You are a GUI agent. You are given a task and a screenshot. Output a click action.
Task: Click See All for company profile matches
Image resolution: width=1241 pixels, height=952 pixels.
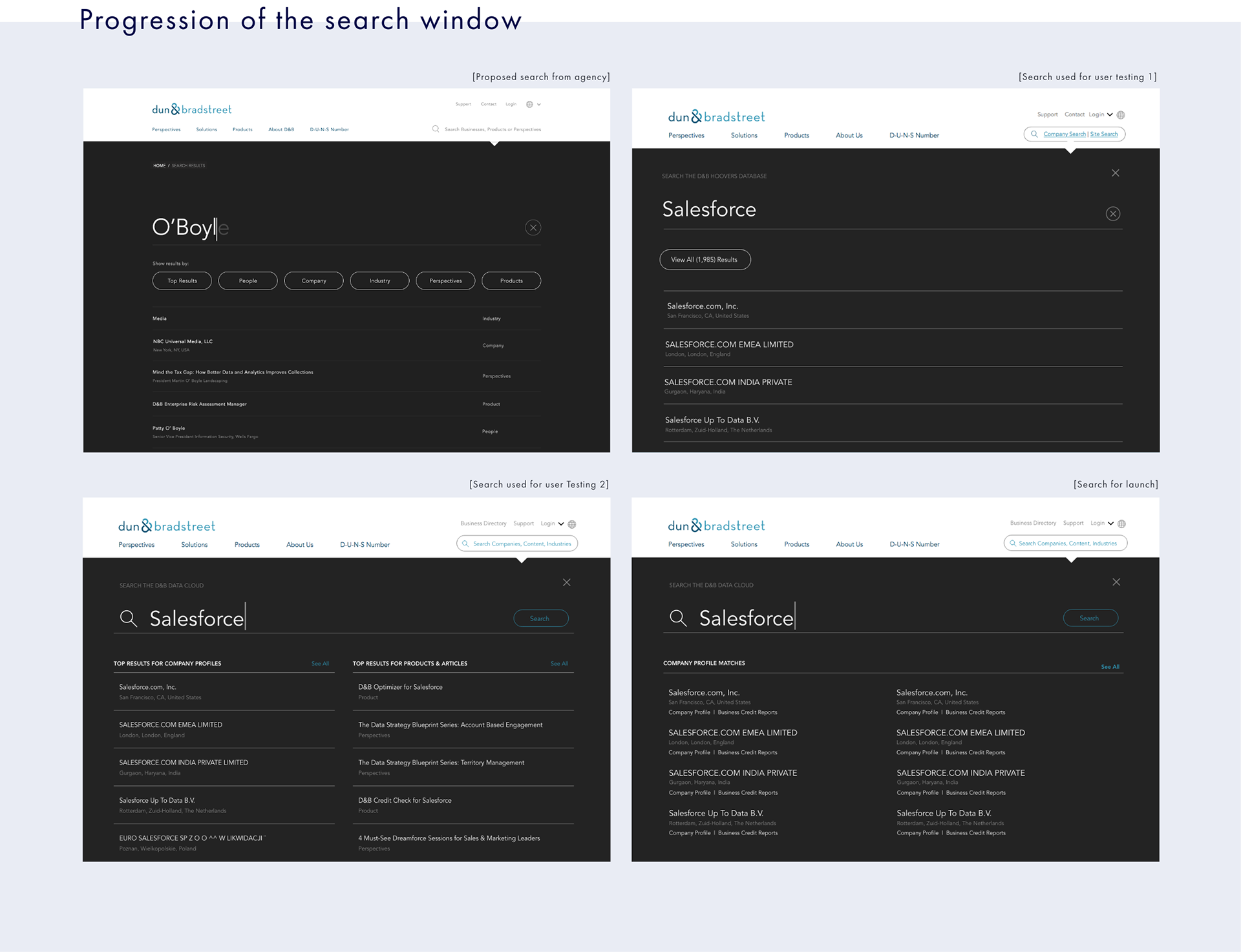[1110, 666]
